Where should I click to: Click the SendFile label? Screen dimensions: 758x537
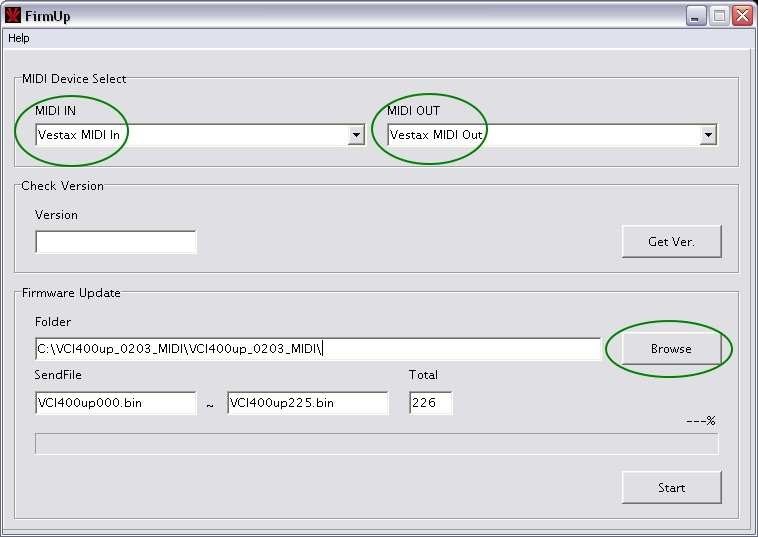pyautogui.click(x=58, y=375)
